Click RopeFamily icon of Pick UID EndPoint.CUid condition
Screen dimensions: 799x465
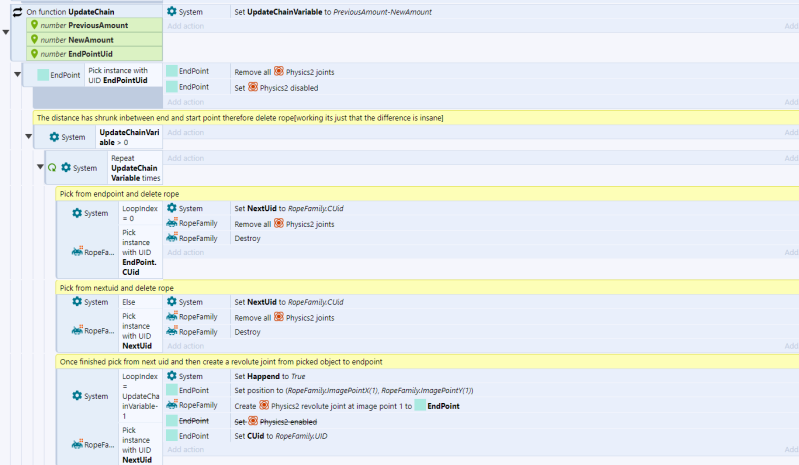(77, 252)
